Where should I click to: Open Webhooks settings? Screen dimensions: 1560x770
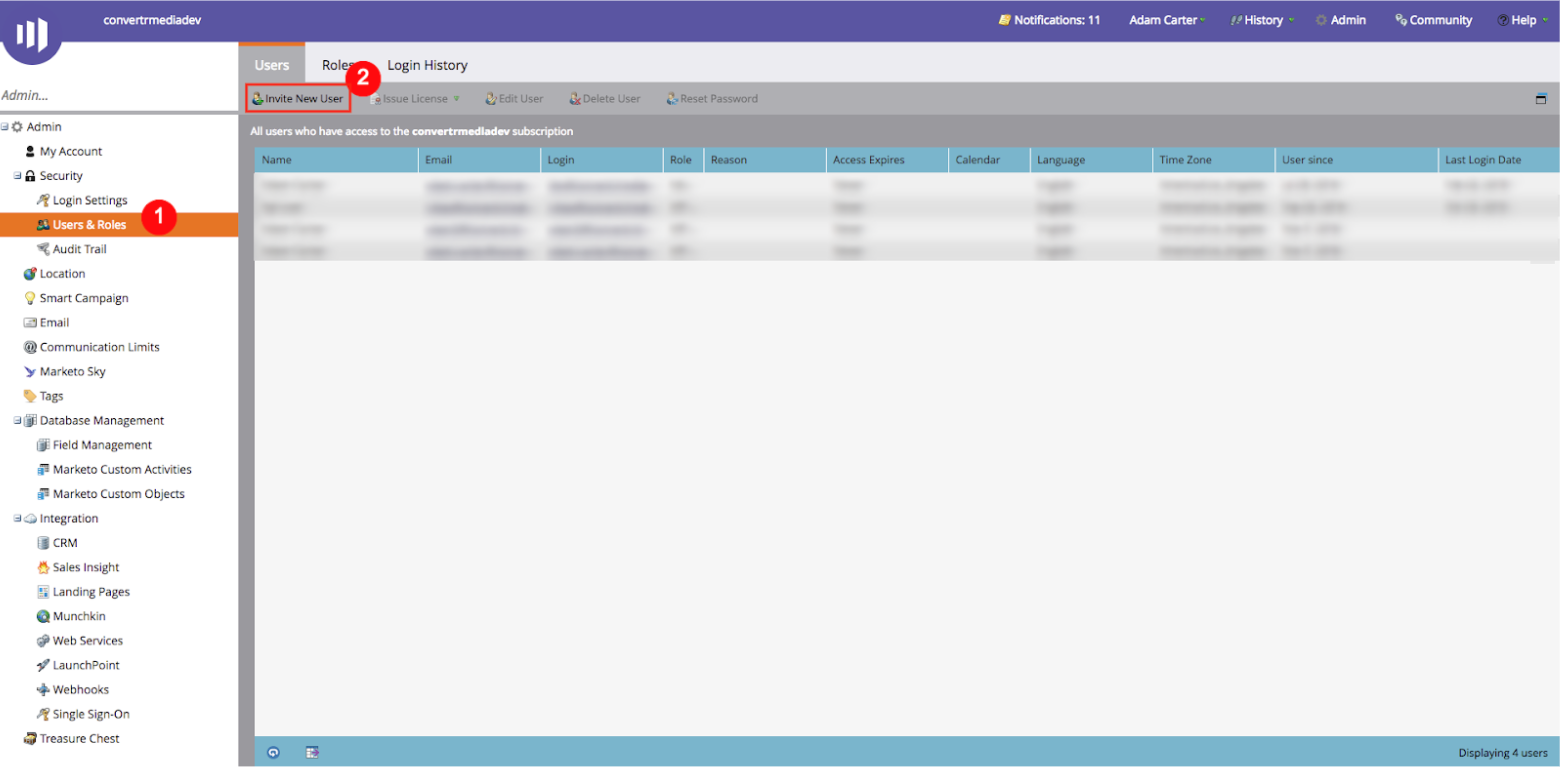tap(73, 690)
